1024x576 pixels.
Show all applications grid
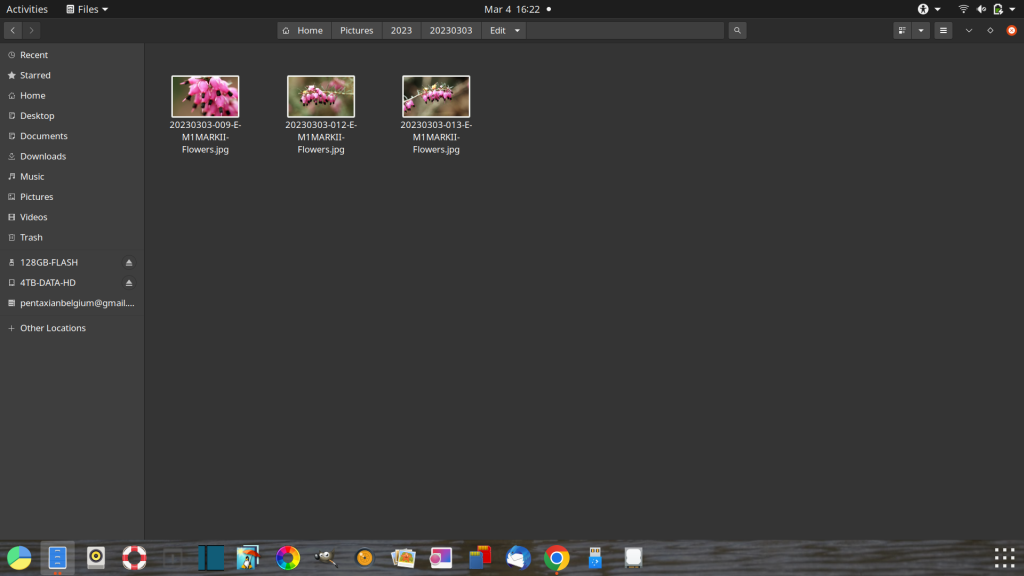point(1004,558)
